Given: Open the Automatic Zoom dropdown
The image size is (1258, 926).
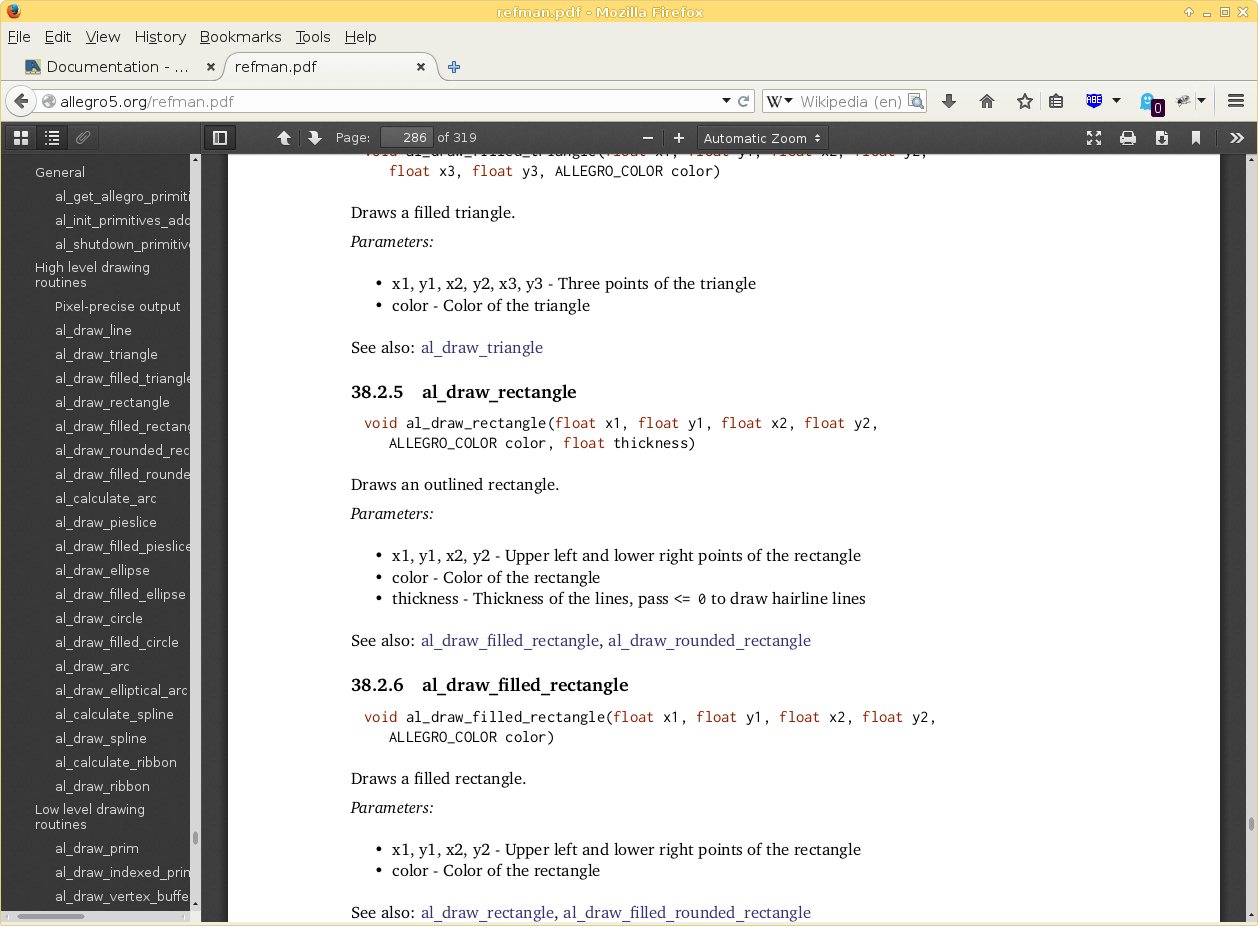Looking at the screenshot, I should [x=762, y=138].
